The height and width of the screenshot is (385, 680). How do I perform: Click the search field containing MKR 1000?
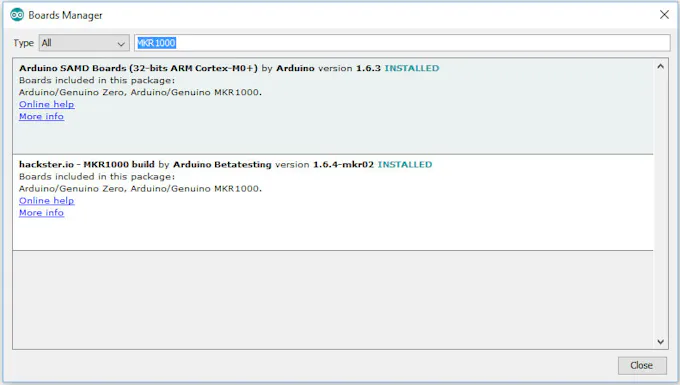click(x=402, y=43)
